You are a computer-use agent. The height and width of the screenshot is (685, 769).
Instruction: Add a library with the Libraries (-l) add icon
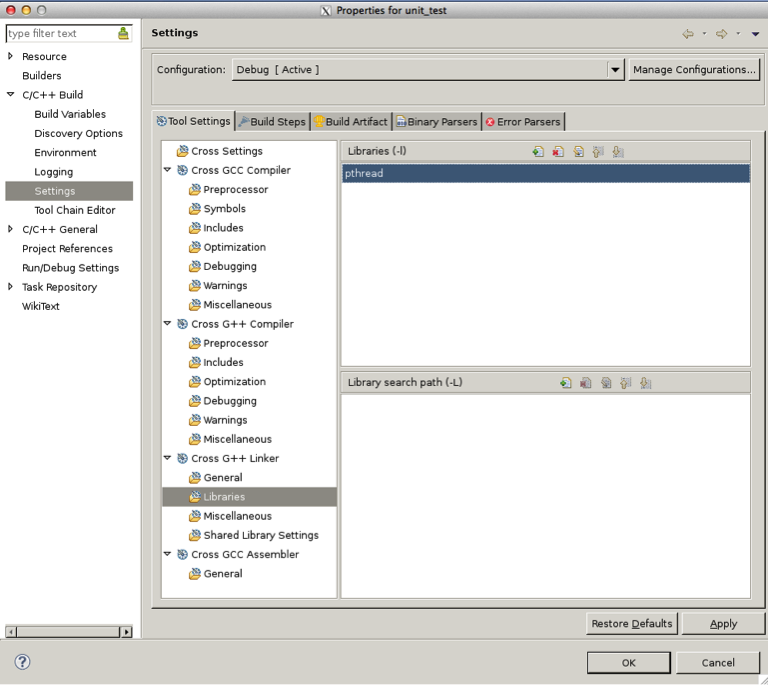pyautogui.click(x=538, y=152)
